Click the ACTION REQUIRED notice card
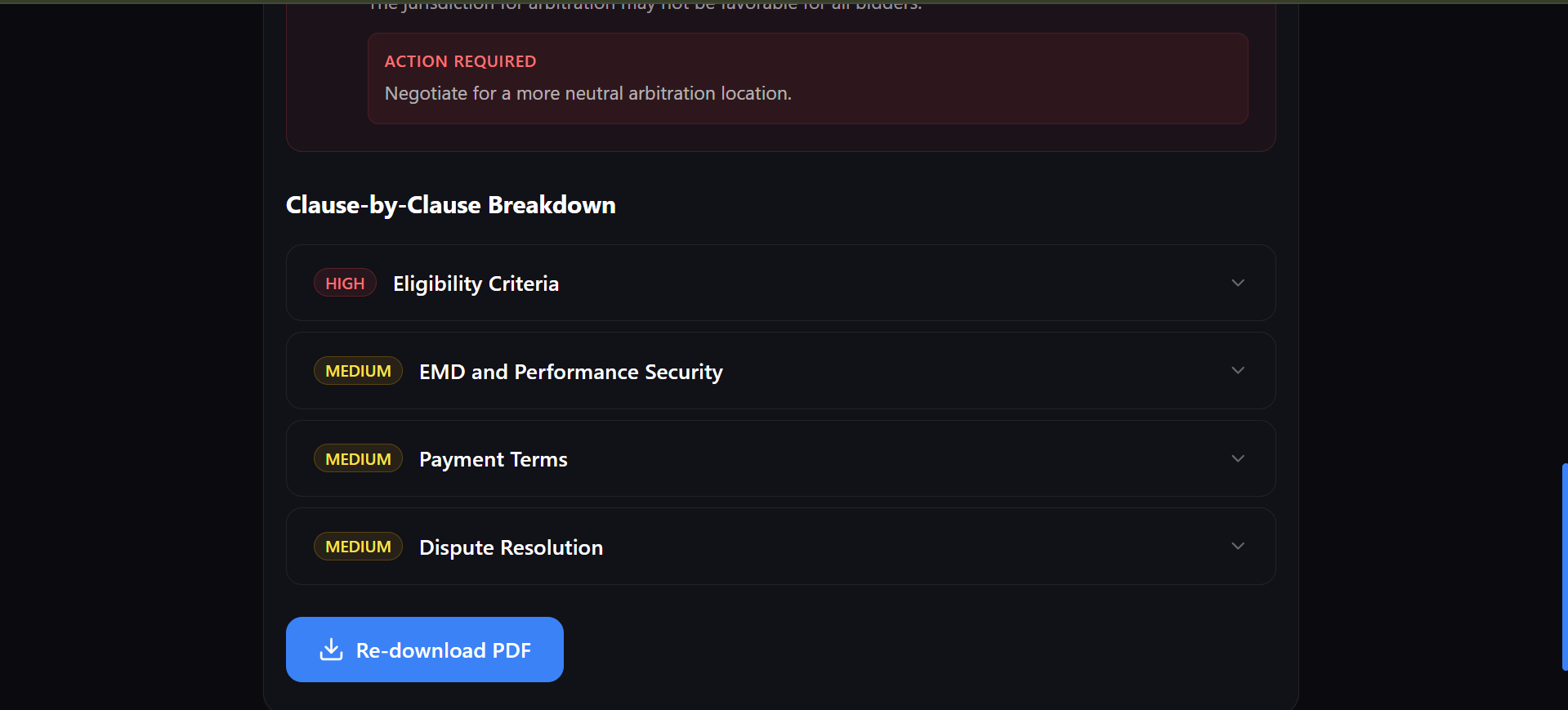The width and height of the screenshot is (1568, 710). click(807, 78)
